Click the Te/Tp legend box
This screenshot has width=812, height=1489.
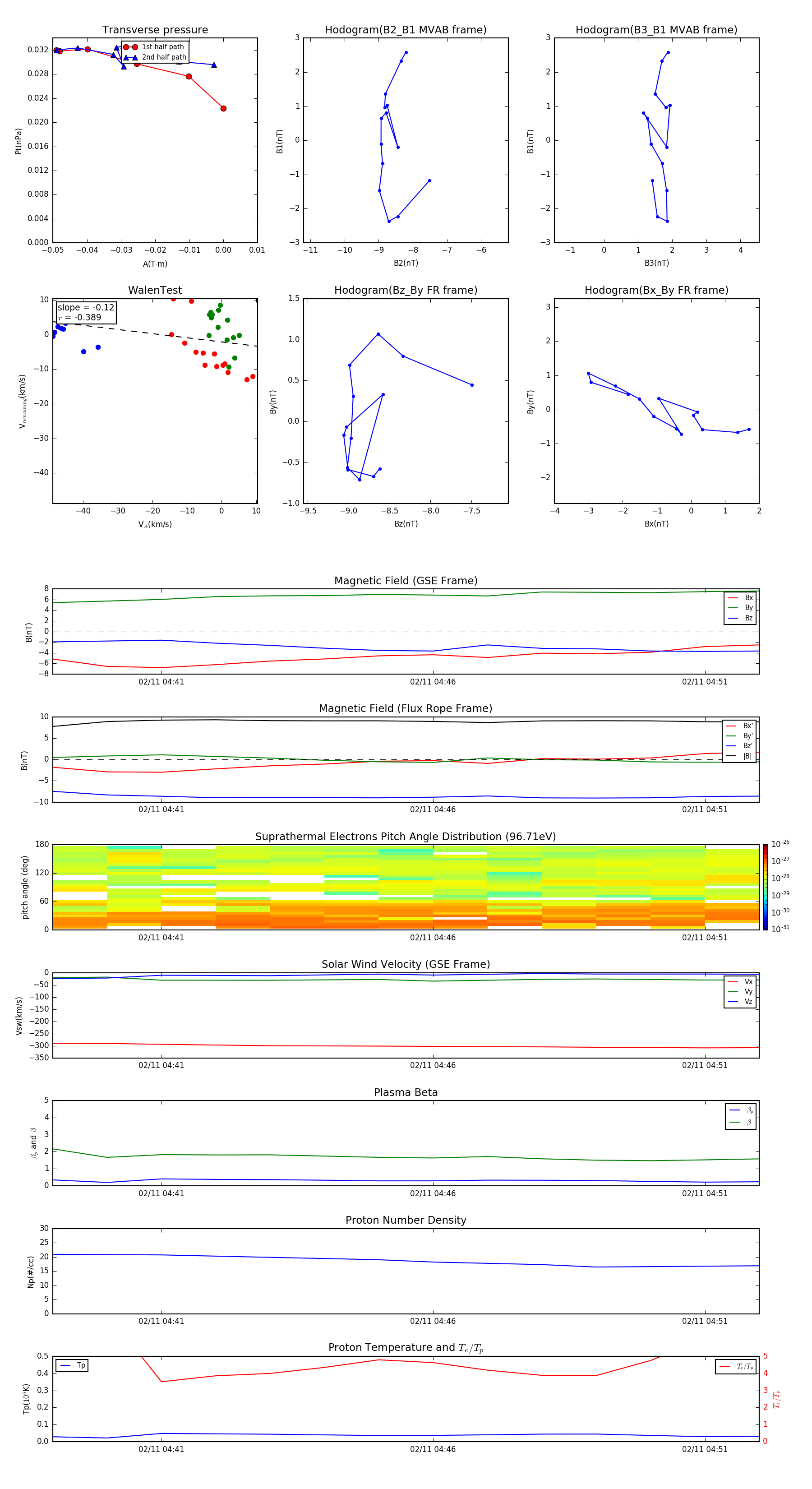point(736,1366)
